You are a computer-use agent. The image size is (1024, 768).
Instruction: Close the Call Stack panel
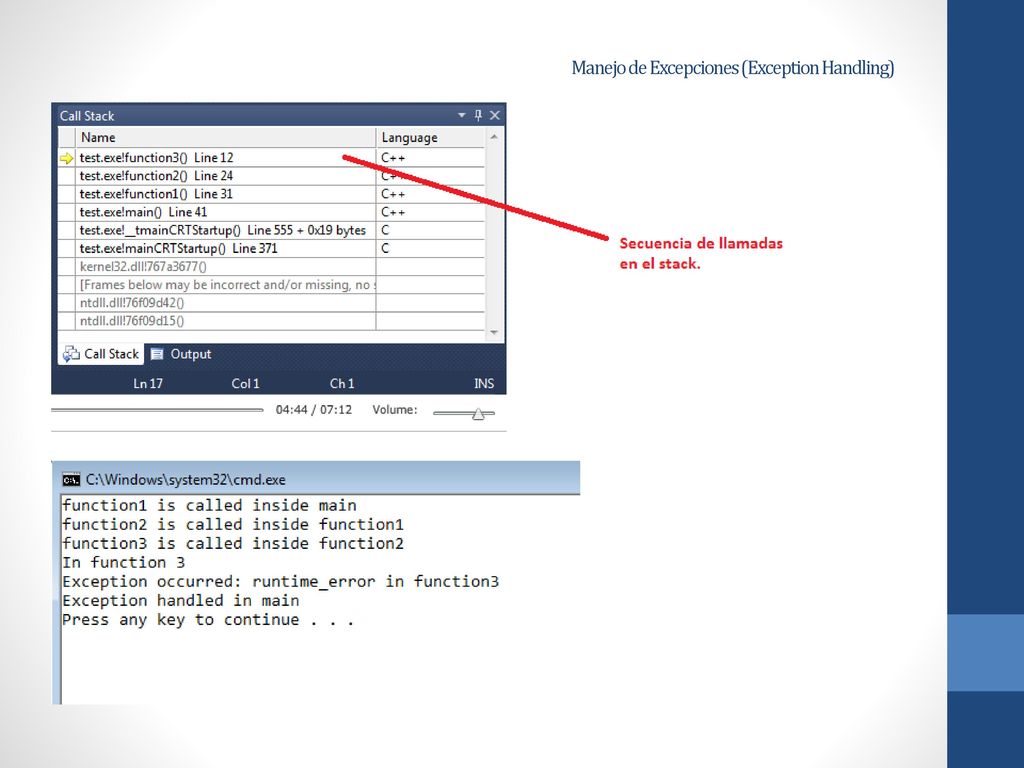pos(494,115)
